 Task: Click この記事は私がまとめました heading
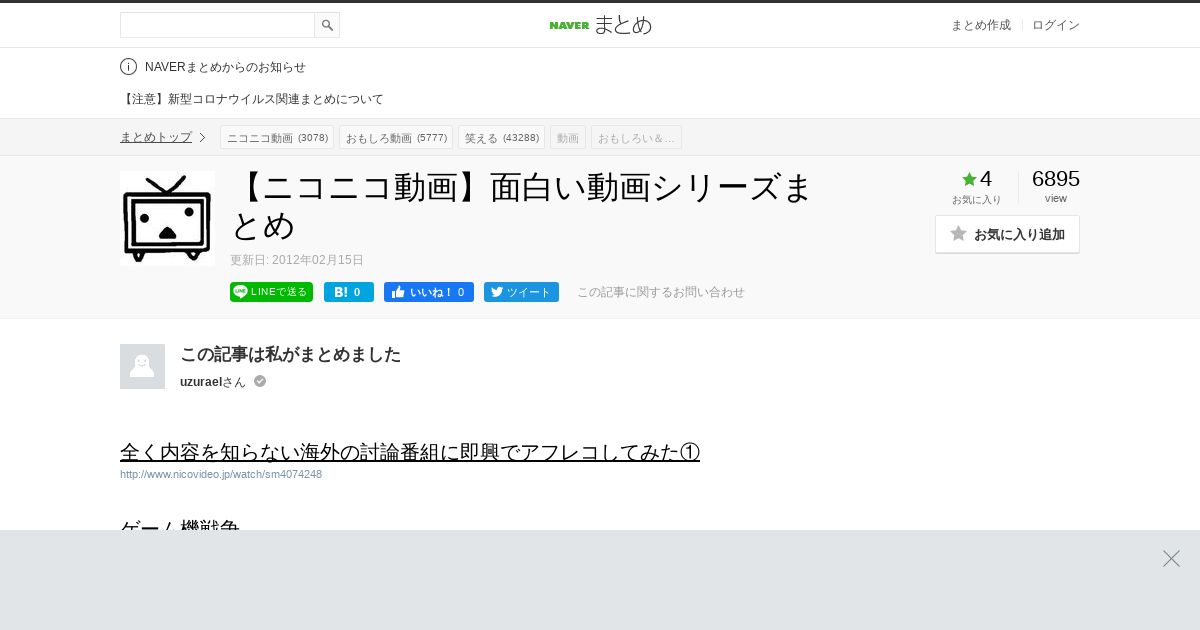coord(291,354)
